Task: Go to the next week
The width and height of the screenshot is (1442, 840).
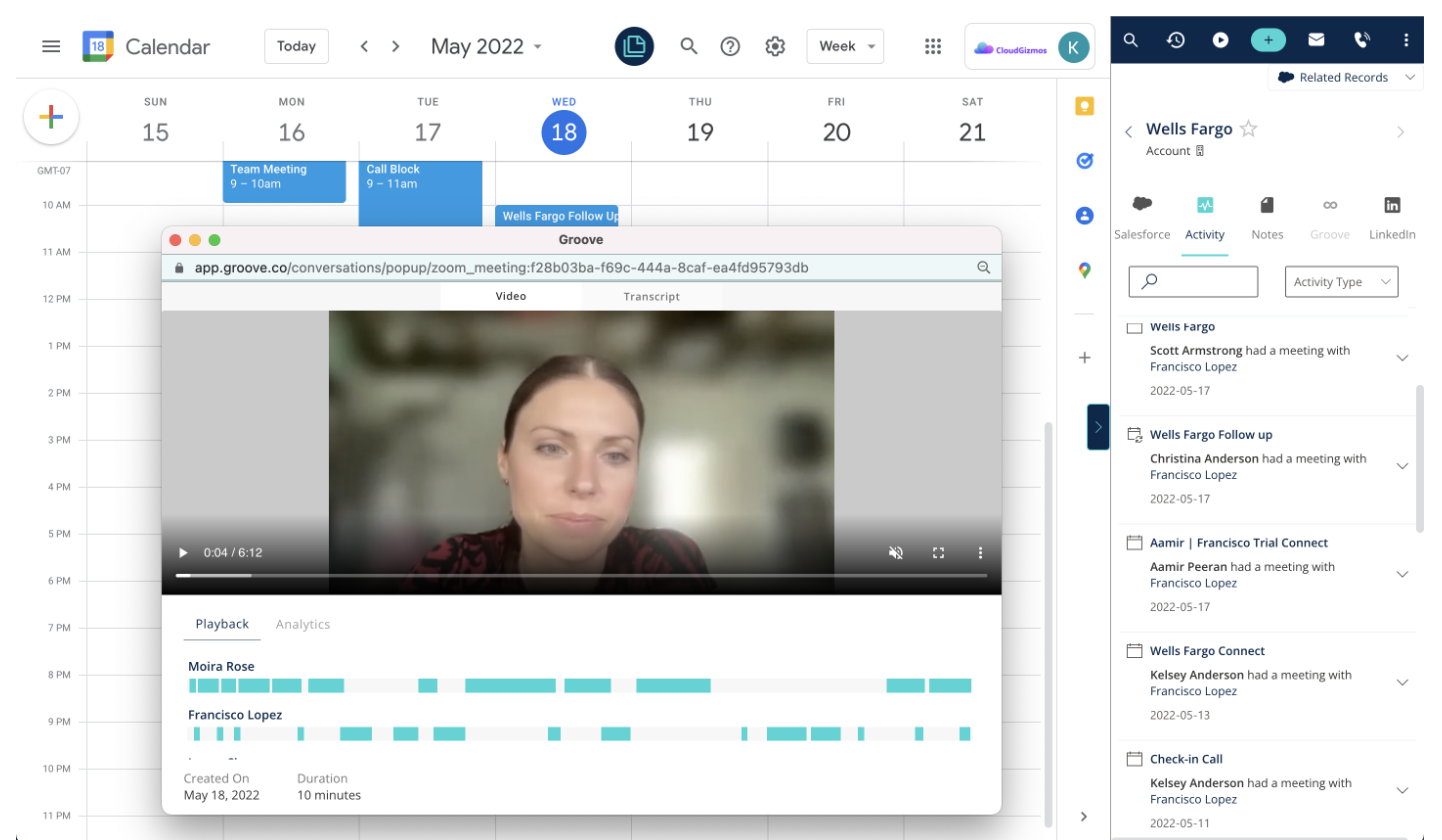Action: [x=396, y=46]
